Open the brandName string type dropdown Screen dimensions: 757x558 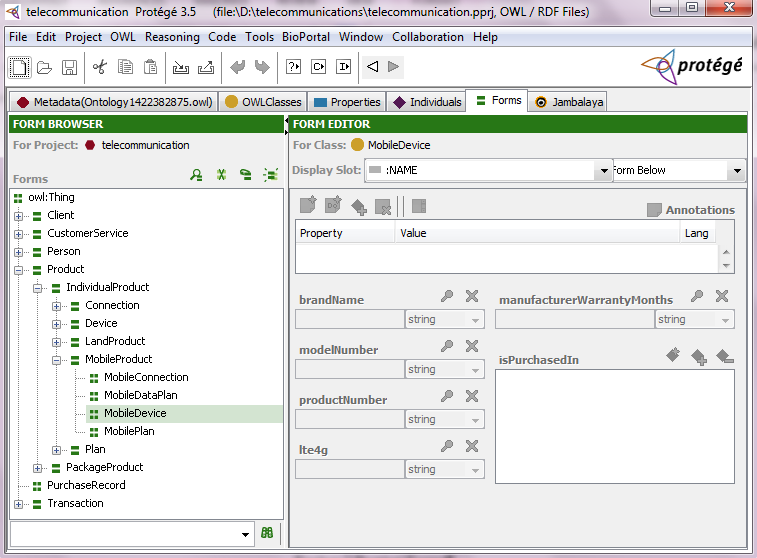(x=475, y=320)
